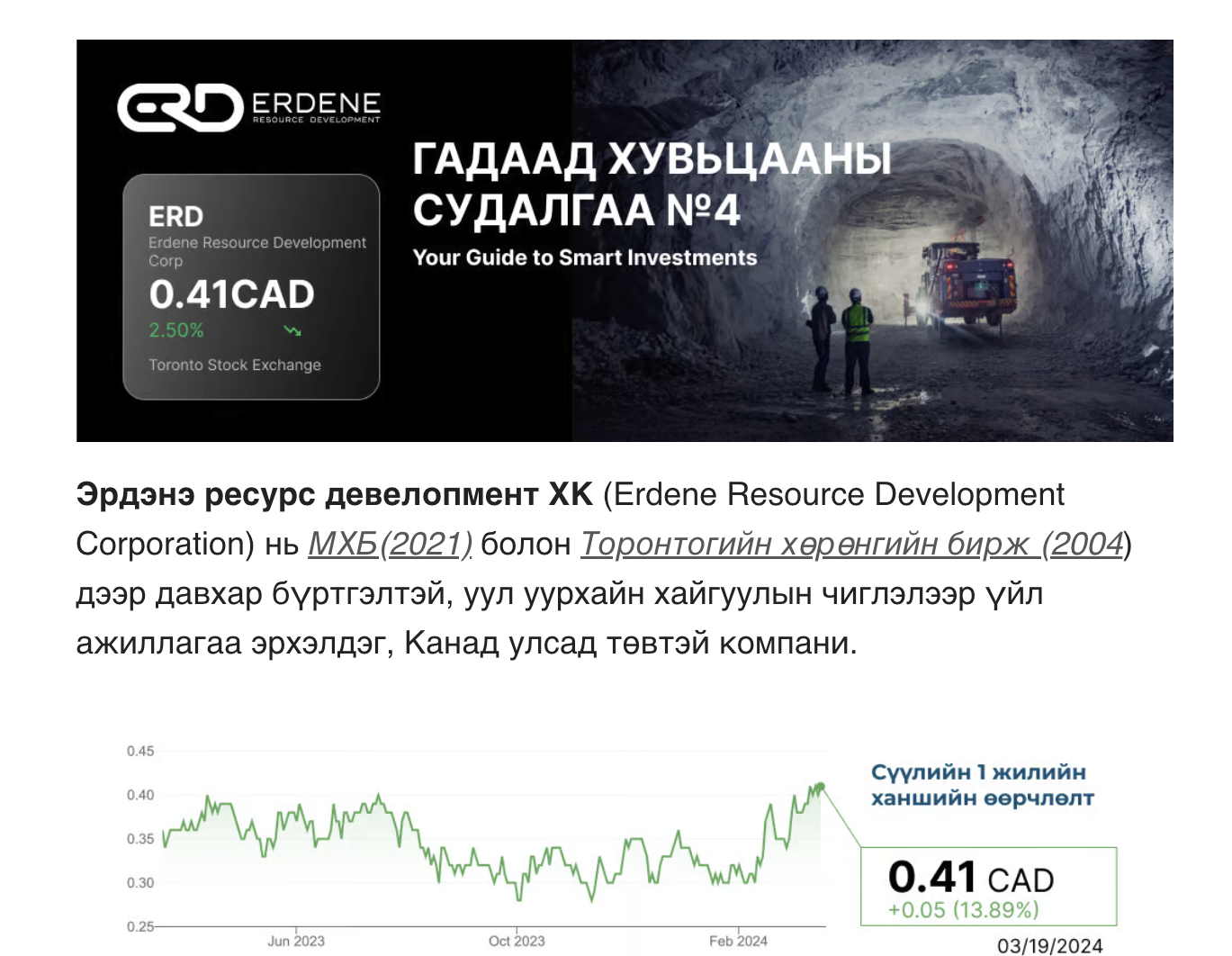Click the '0.35' y-axis label
Image resolution: width=1232 pixels, height=956 pixels.
pyautogui.click(x=140, y=839)
